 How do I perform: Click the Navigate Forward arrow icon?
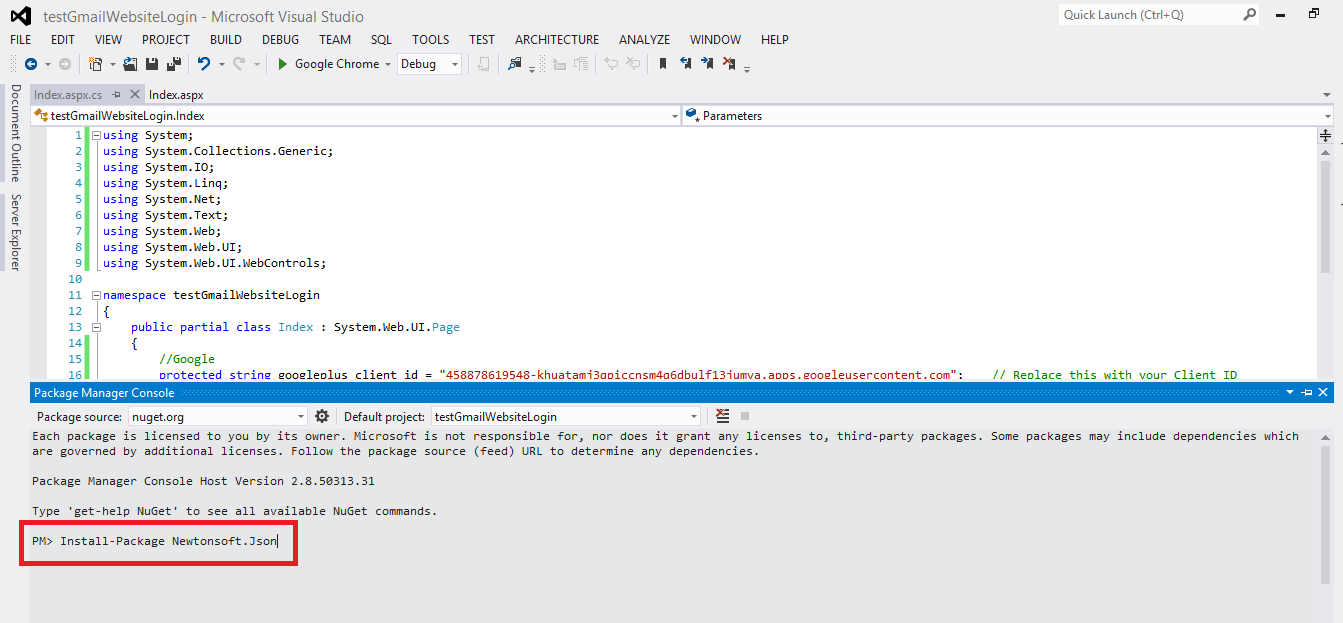64,64
